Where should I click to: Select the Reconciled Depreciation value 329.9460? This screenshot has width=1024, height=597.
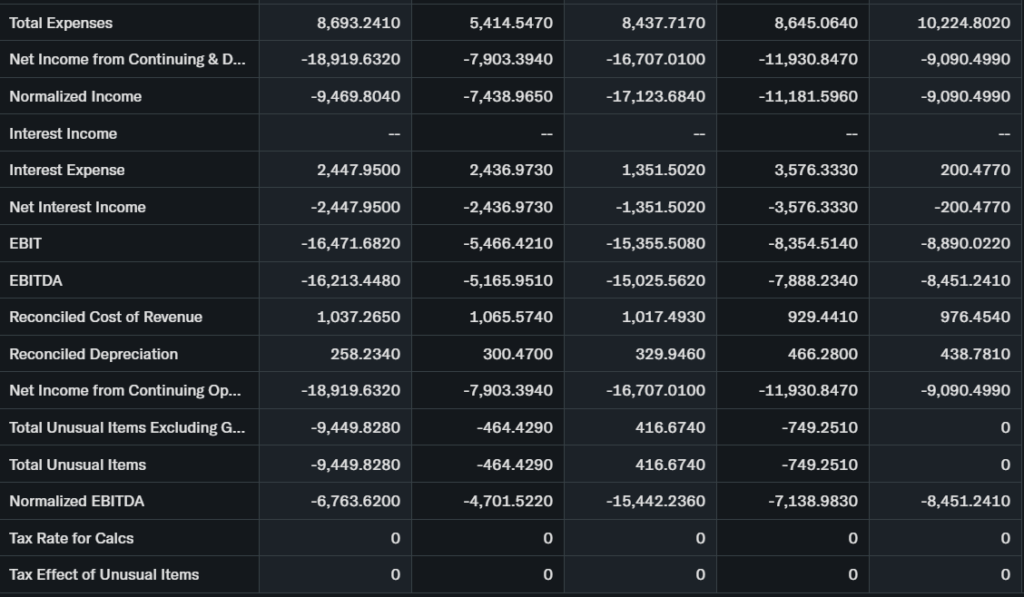[x=670, y=354]
